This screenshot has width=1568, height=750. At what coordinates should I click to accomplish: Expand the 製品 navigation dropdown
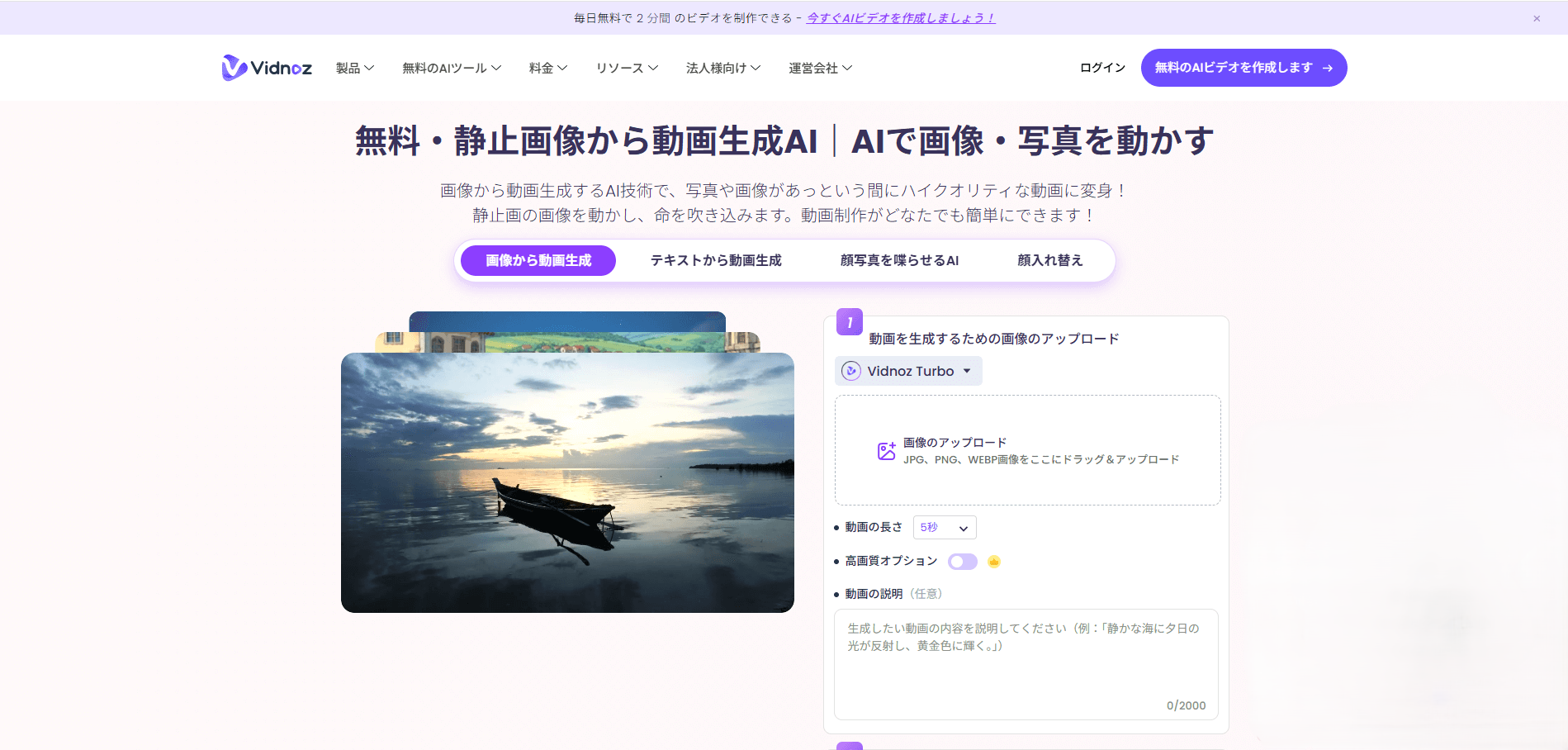click(354, 68)
